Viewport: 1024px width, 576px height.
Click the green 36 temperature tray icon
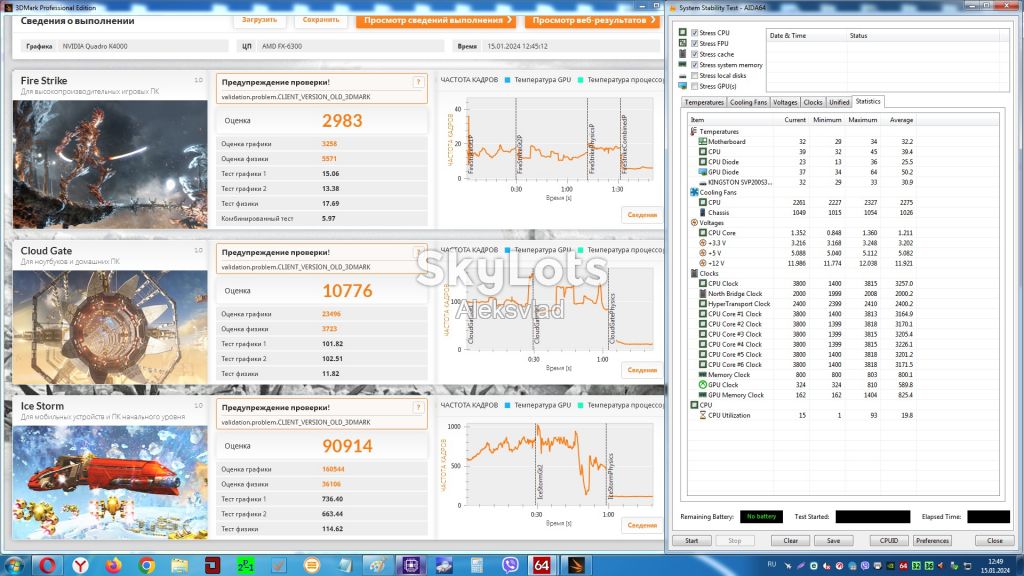(x=929, y=566)
